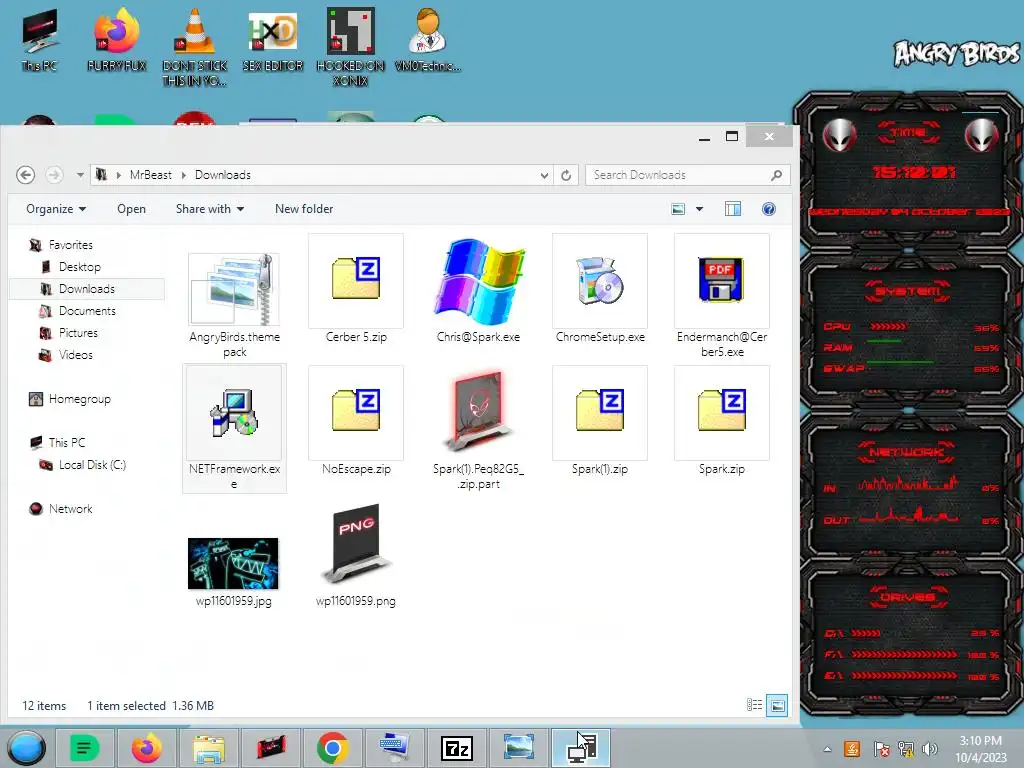
Task: Launch Chrome from the taskbar
Action: (x=332, y=748)
